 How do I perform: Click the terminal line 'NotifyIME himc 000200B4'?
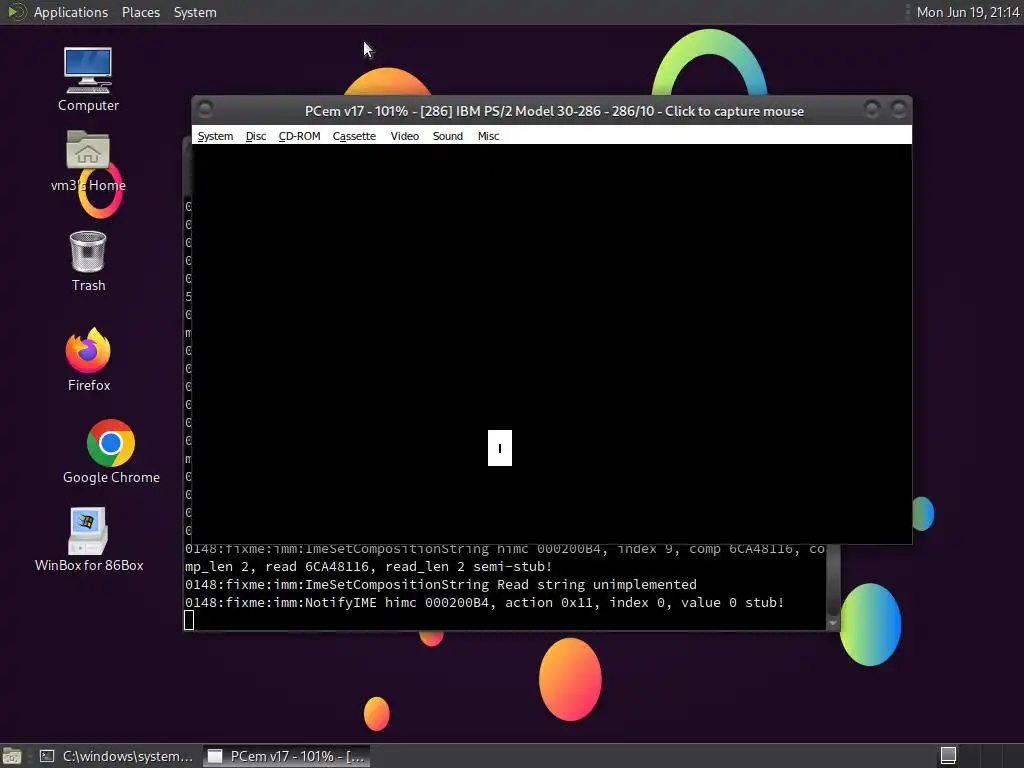[484, 602]
